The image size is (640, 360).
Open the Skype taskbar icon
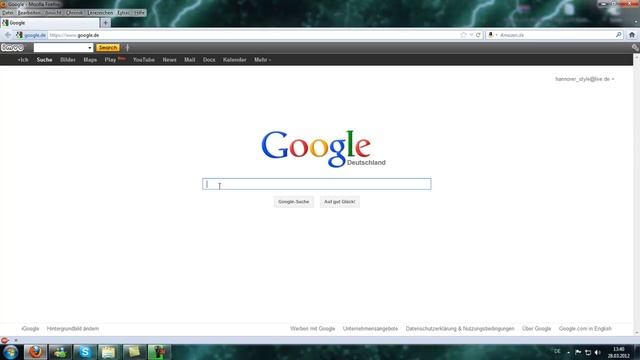(x=85, y=352)
